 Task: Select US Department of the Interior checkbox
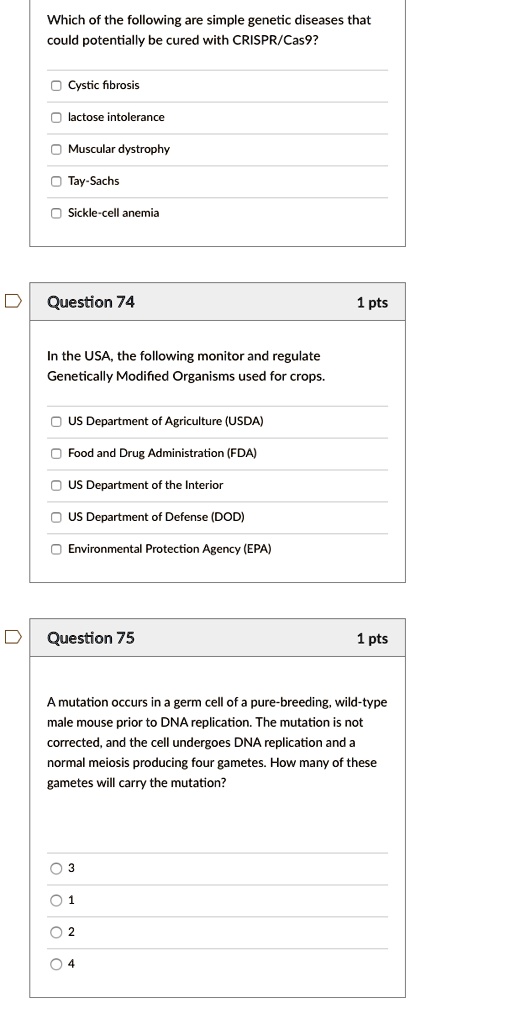pos(56,485)
